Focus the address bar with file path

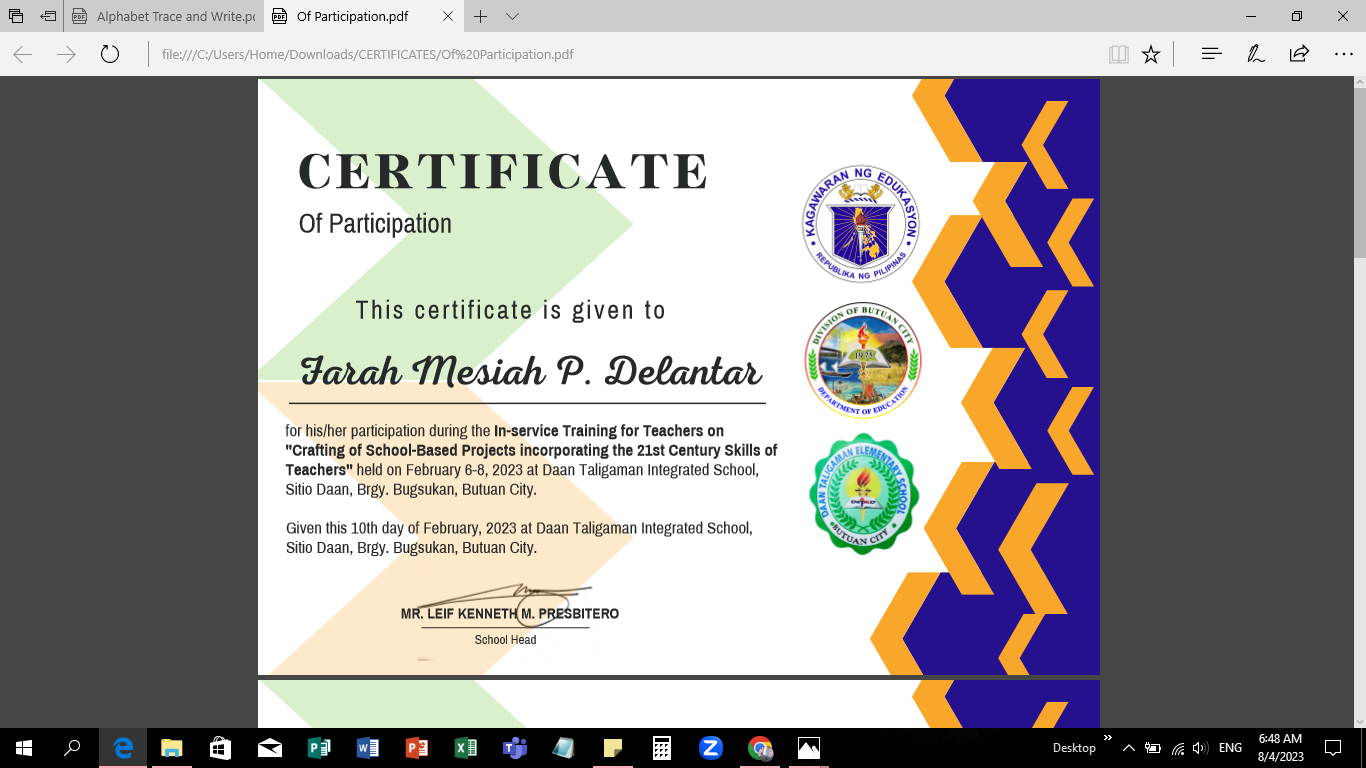tap(625, 54)
